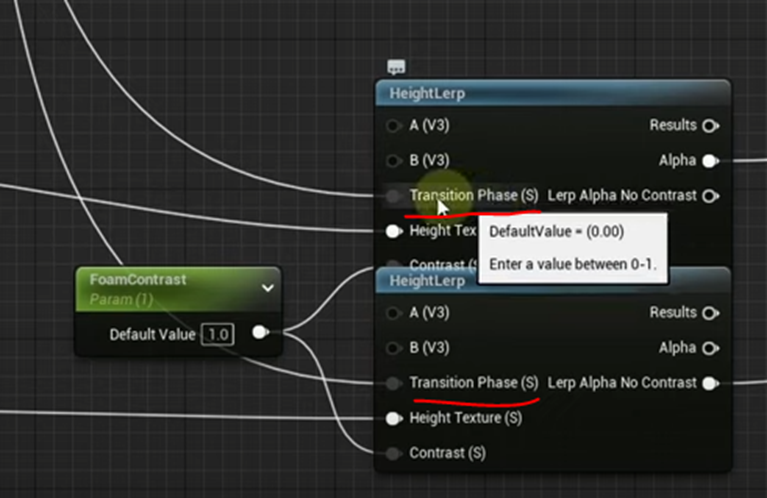This screenshot has width=767, height=498.
Task: Click the Alpha output pin on top HeightLerp
Action: click(x=710, y=161)
